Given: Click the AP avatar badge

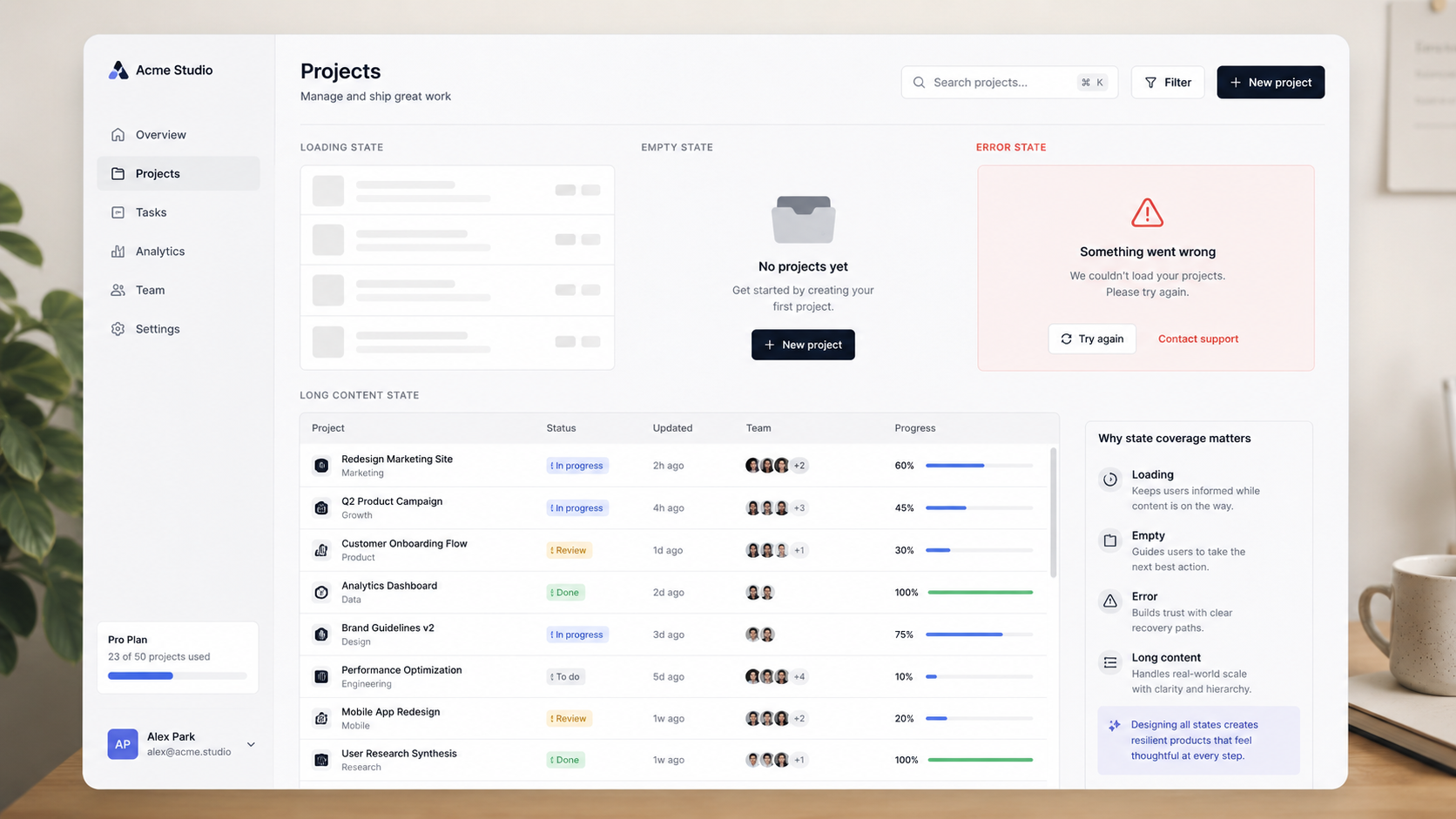Looking at the screenshot, I should coord(123,744).
